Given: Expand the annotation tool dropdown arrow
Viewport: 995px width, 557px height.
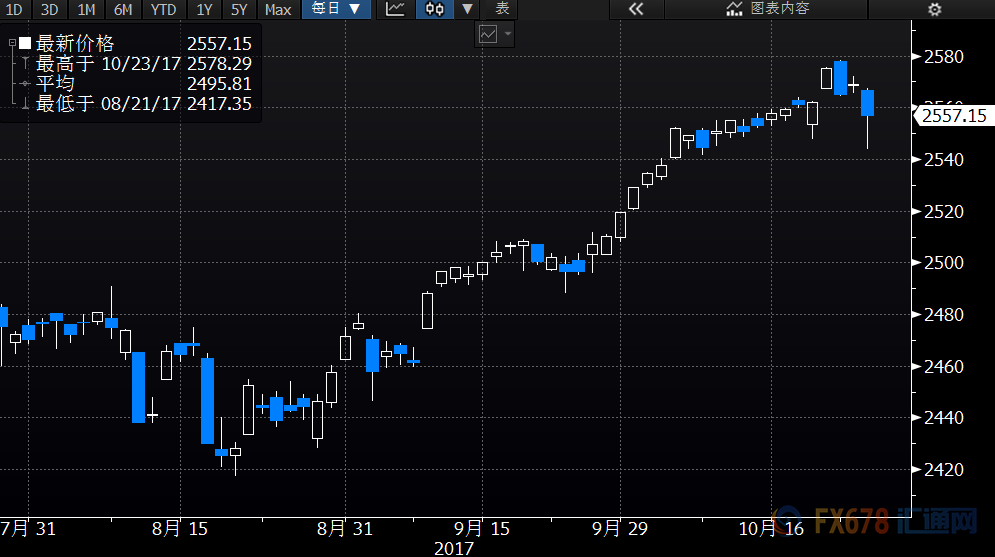Looking at the screenshot, I should tap(508, 34).
